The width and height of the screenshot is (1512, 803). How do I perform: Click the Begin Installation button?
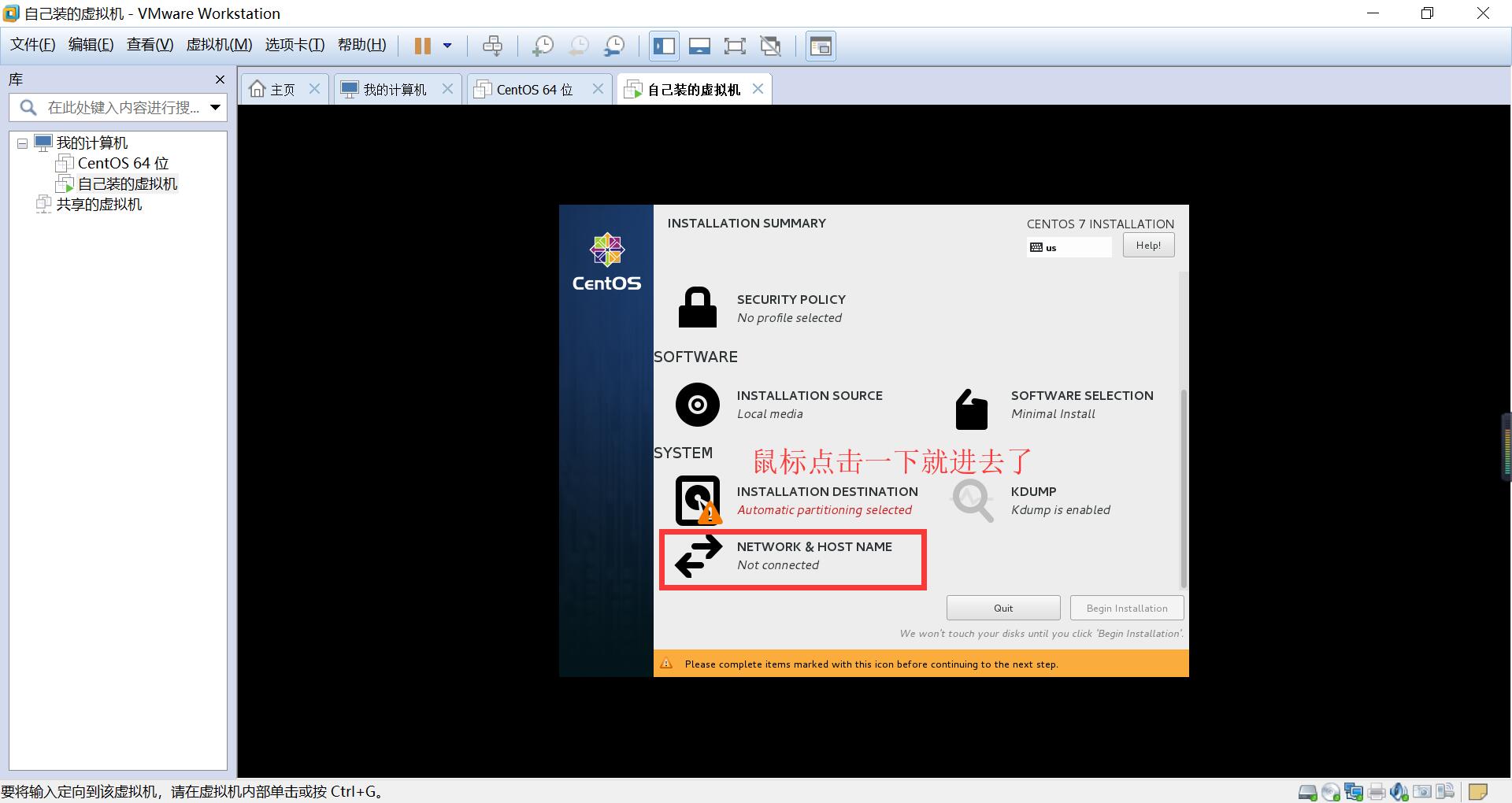[x=1127, y=608]
